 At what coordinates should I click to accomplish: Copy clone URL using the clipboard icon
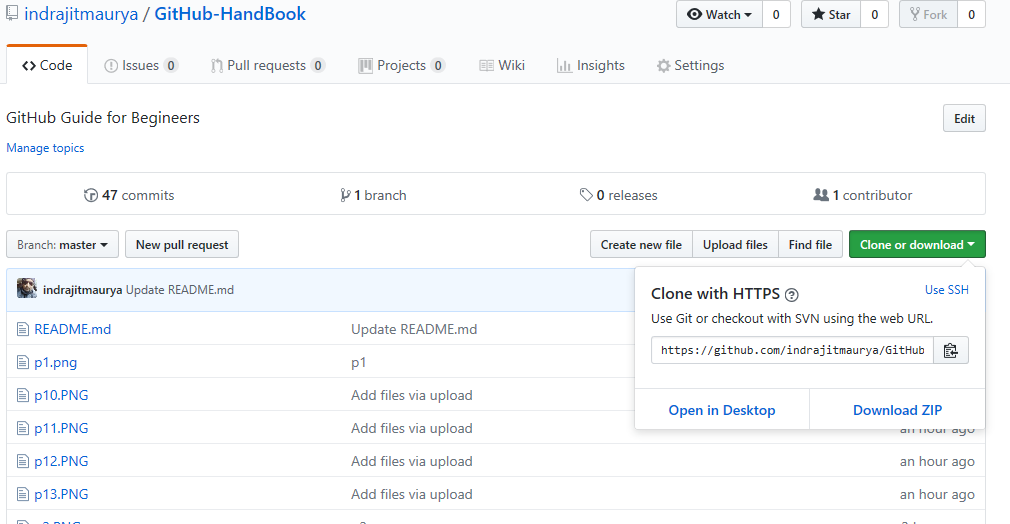(x=951, y=350)
